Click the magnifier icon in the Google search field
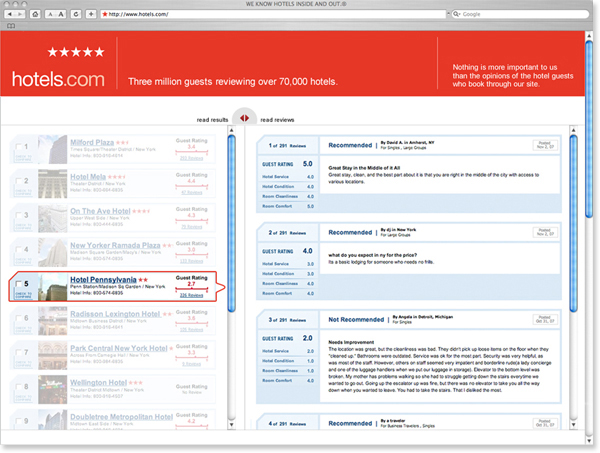Image resolution: width=600 pixels, height=453 pixels. [x=456, y=14]
